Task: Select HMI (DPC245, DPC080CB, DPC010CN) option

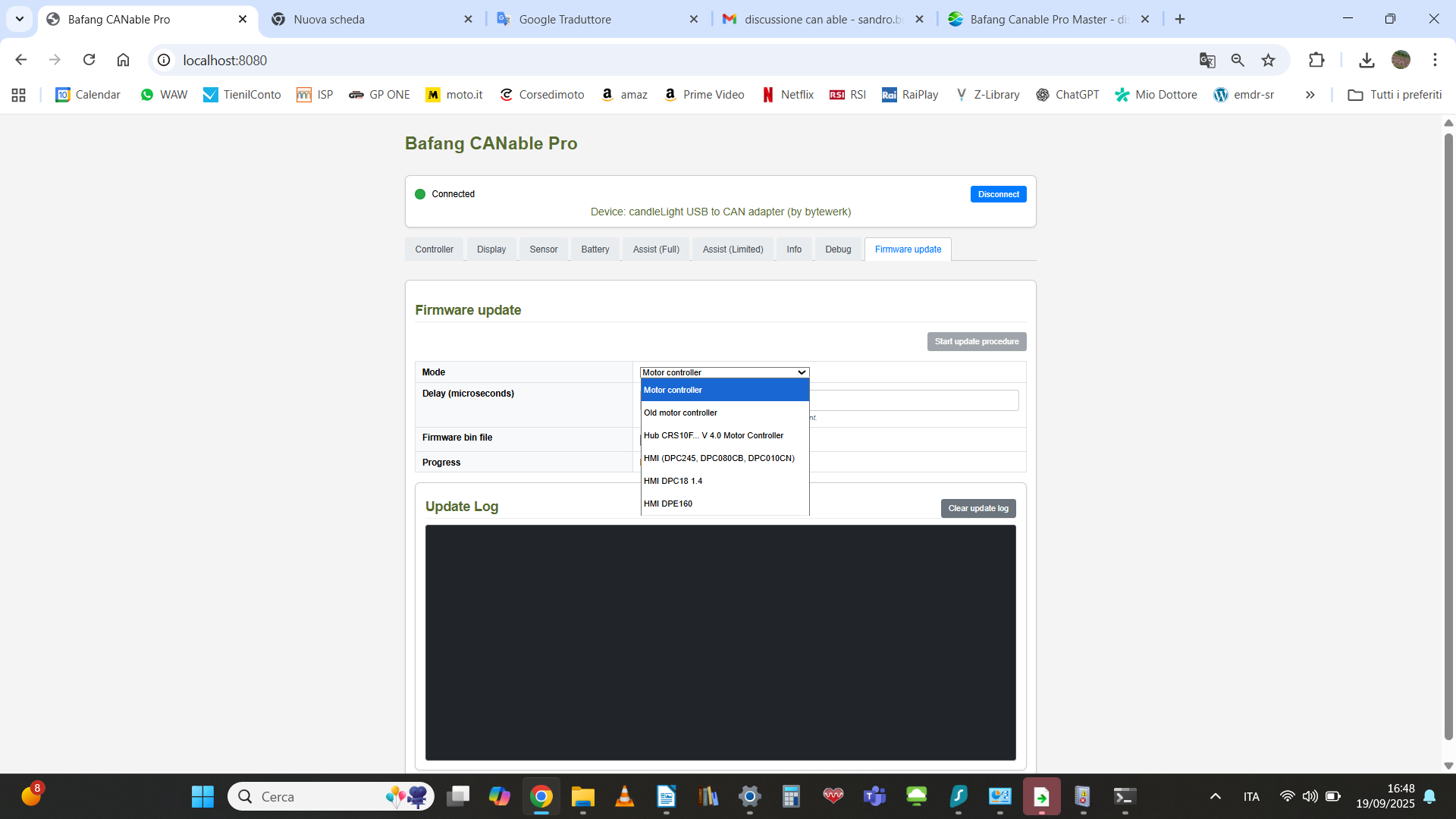Action: 725,458
